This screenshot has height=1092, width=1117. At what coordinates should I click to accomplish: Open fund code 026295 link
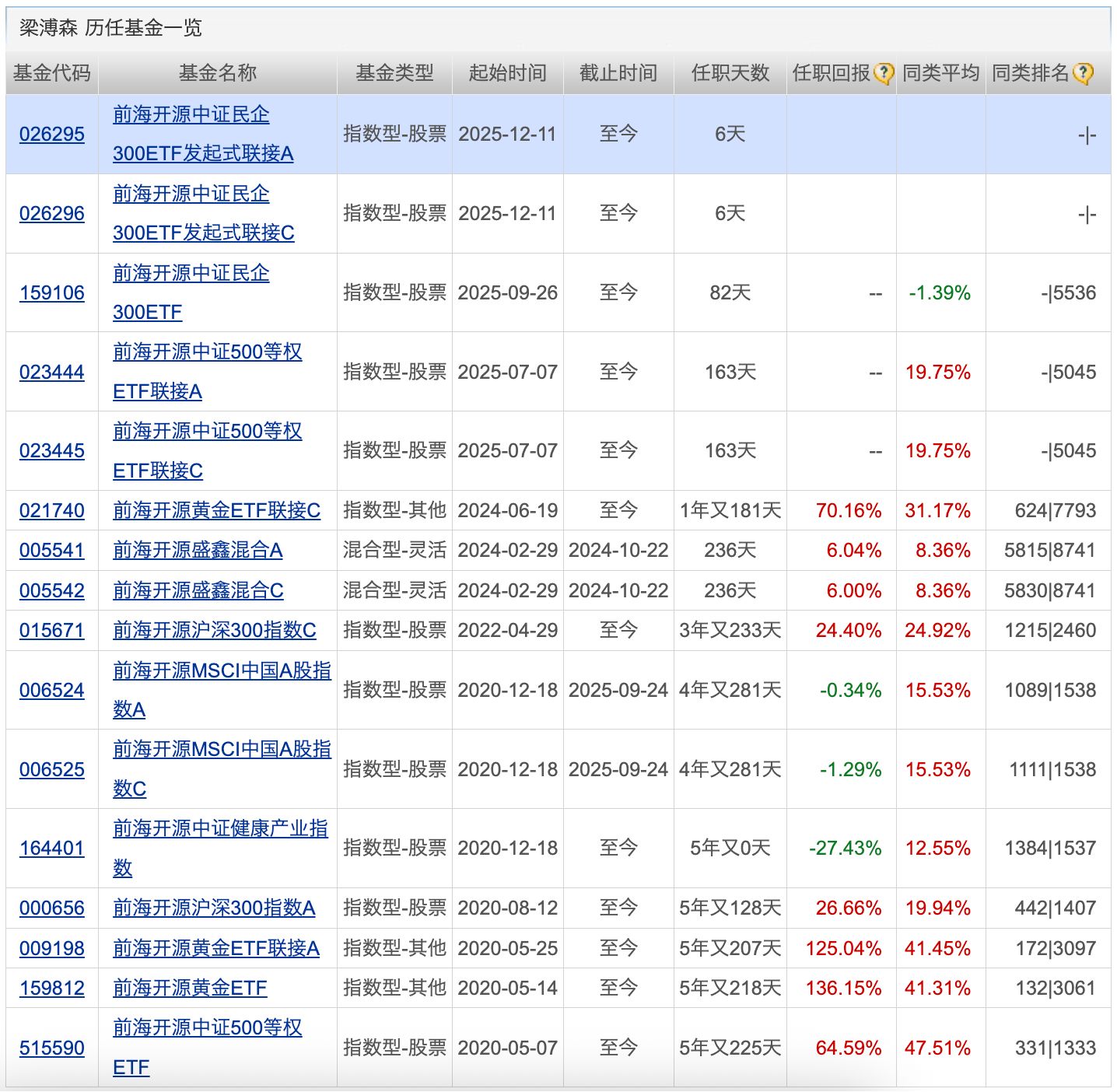[52, 135]
